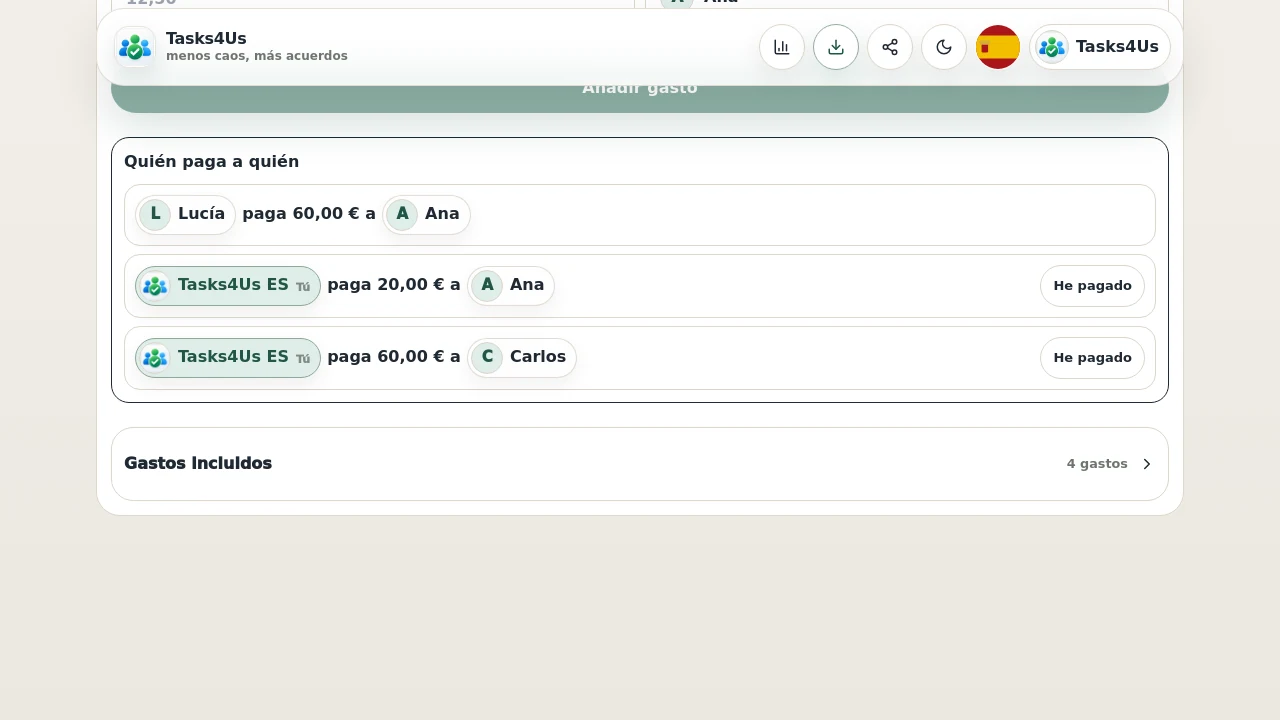Toggle dark mode with moon icon
Screen dimensions: 1280x720
tap(944, 47)
